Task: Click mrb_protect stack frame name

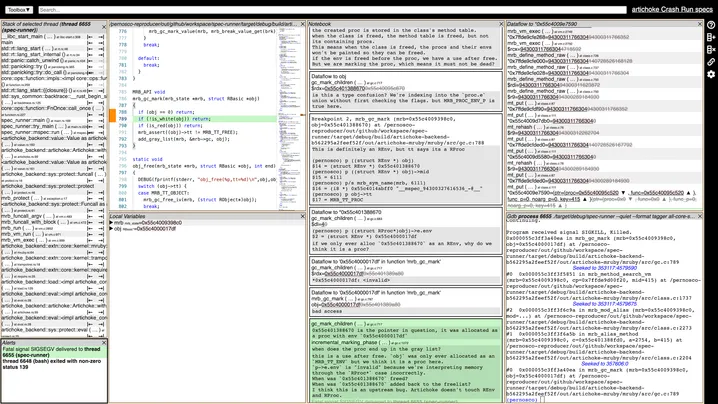Action: [17, 198]
